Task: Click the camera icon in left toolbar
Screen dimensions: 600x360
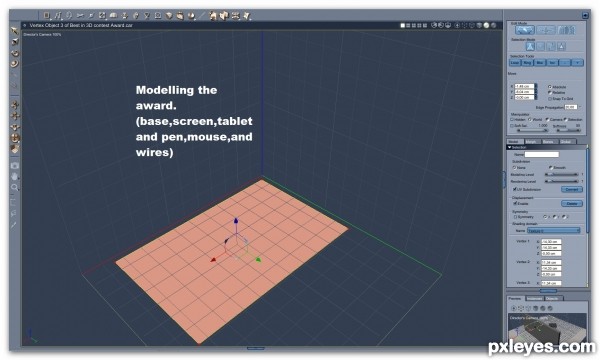Action: coord(15,165)
